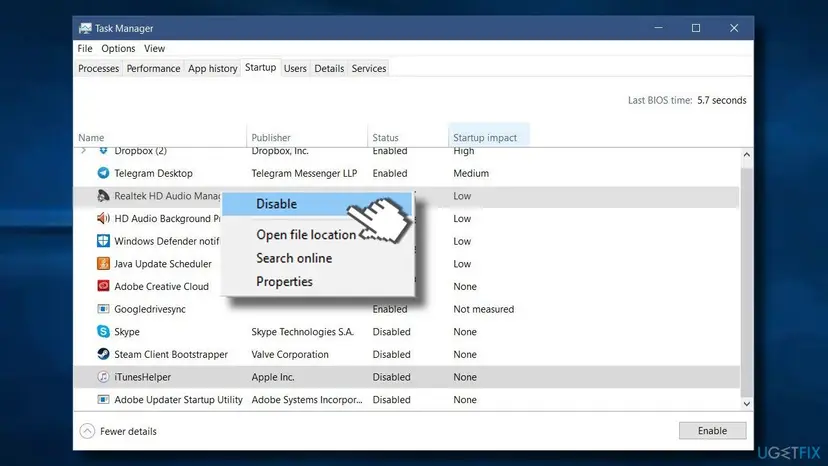Image resolution: width=828 pixels, height=466 pixels.
Task: Select Adobe Updater Startup Utility entry
Action: (178, 400)
